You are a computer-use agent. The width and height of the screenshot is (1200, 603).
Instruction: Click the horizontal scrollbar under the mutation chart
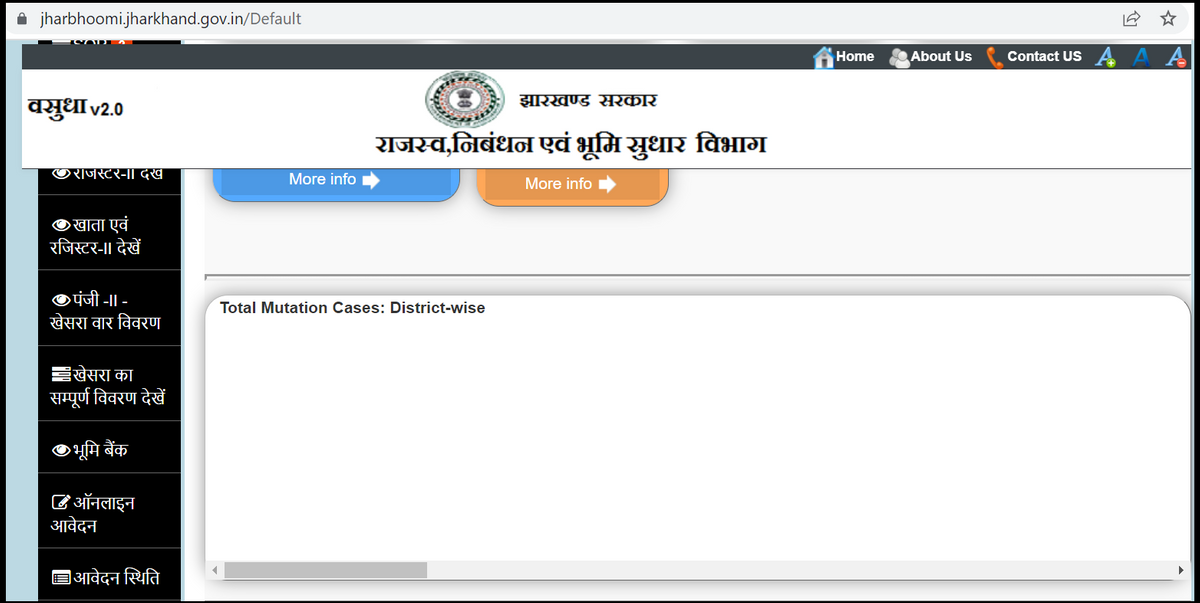[x=325, y=570]
